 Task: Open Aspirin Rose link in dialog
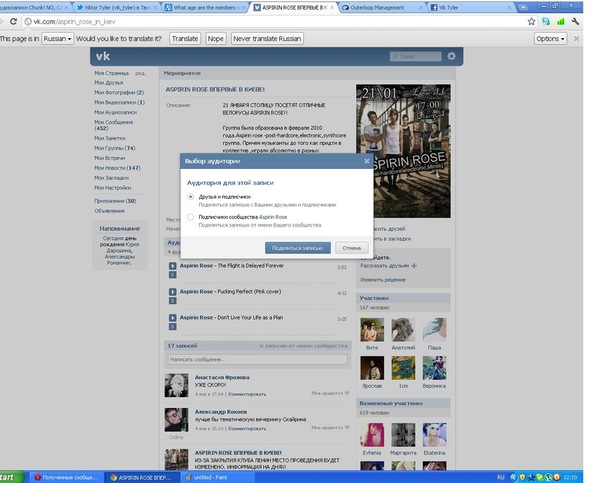273,217
